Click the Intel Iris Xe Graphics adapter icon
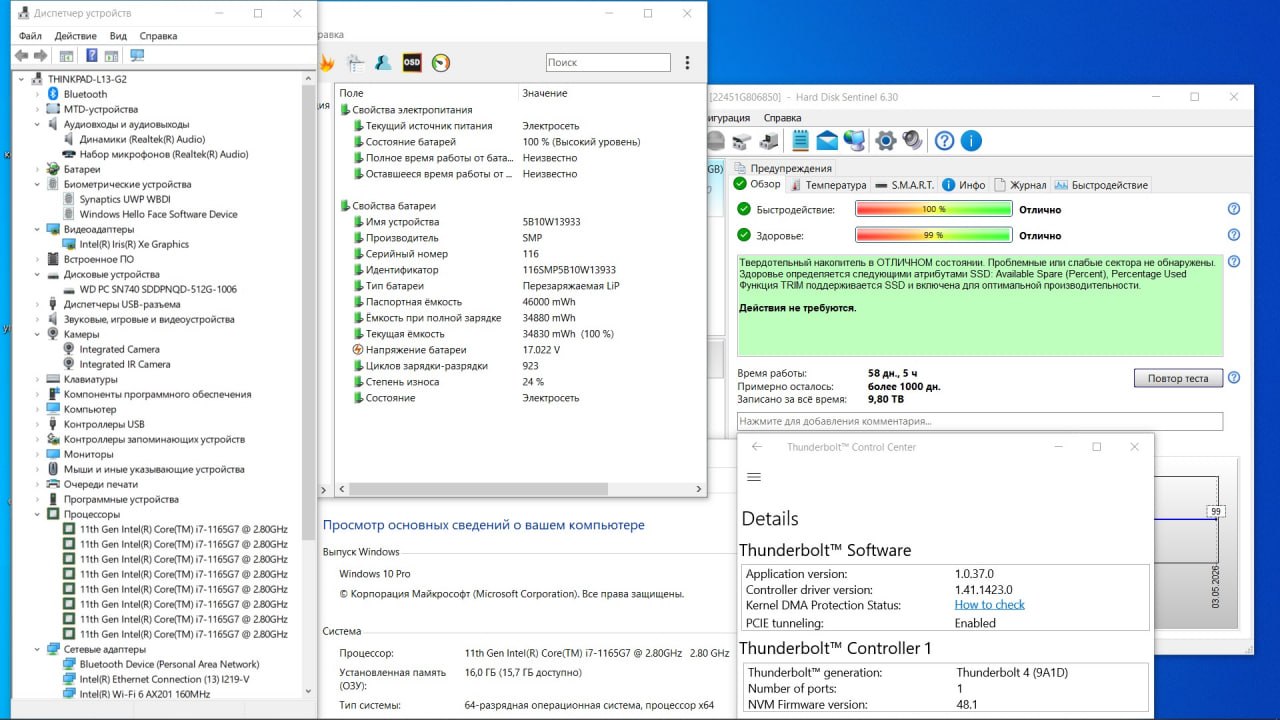Screen dimensions: 1280x720 coord(69,244)
